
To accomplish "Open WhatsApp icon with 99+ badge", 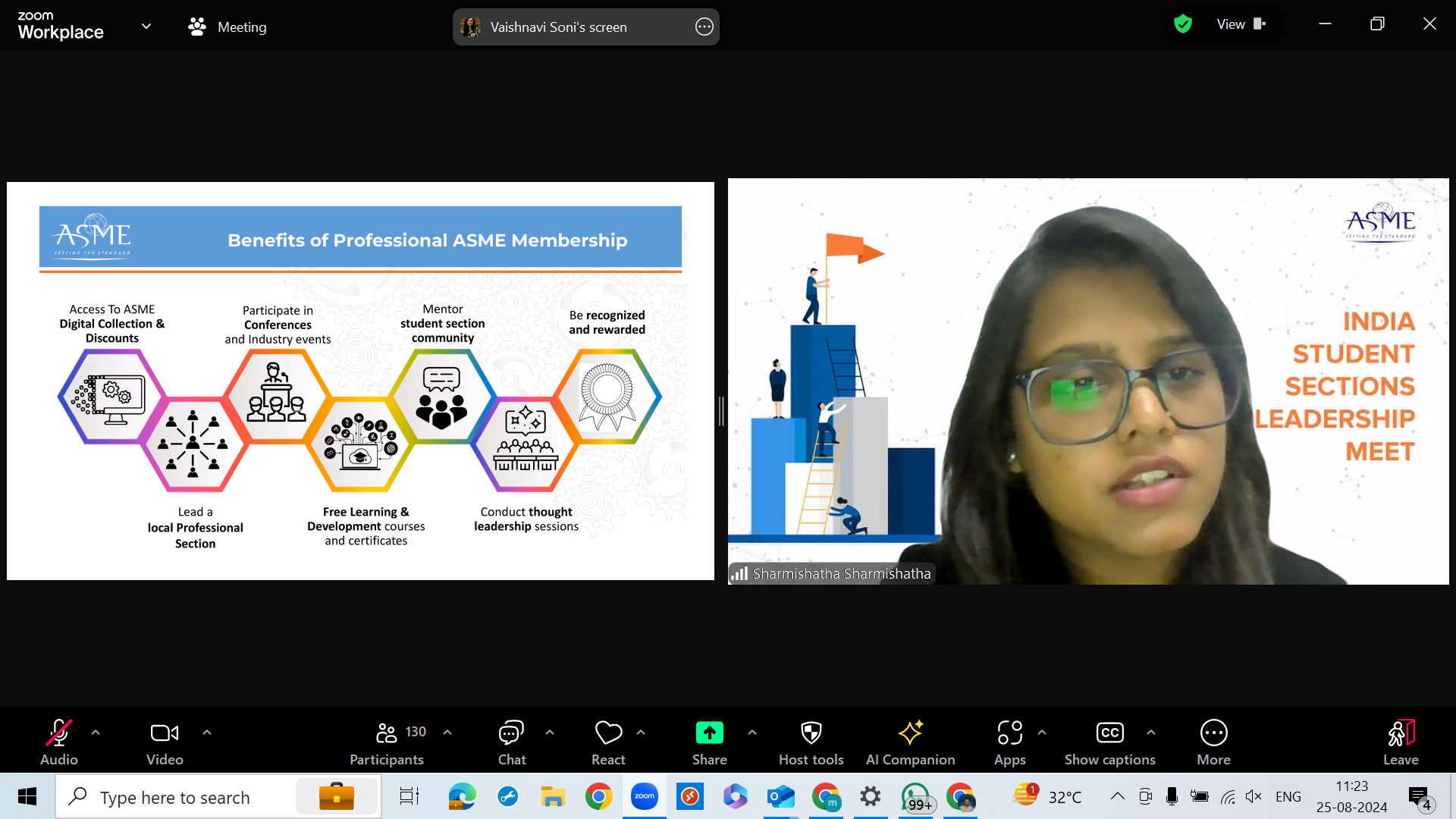I will click(917, 798).
